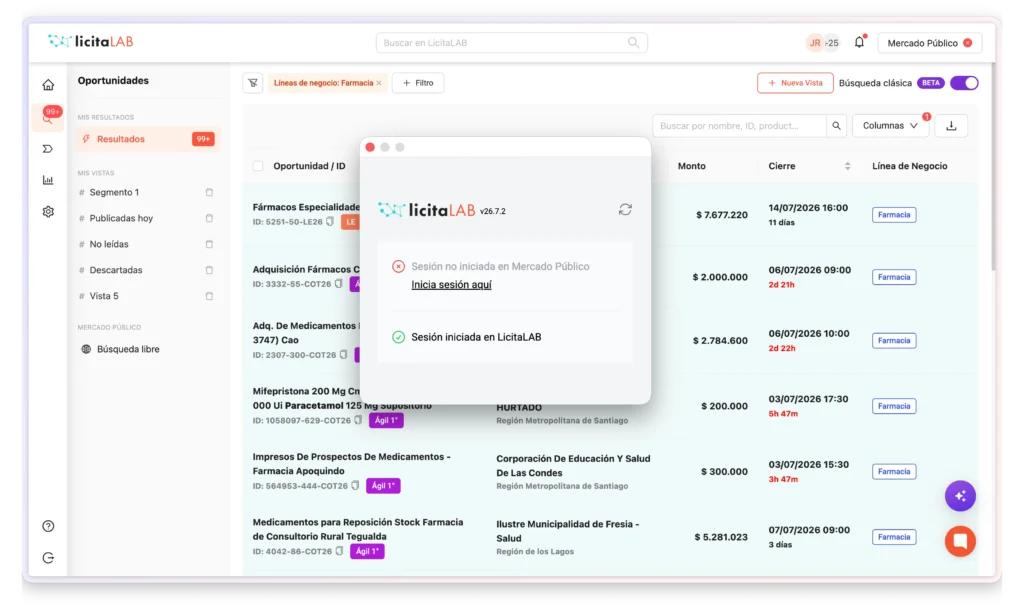Click the Nueva Vista button
Viewport: 1024px width, 610px height.
795,83
